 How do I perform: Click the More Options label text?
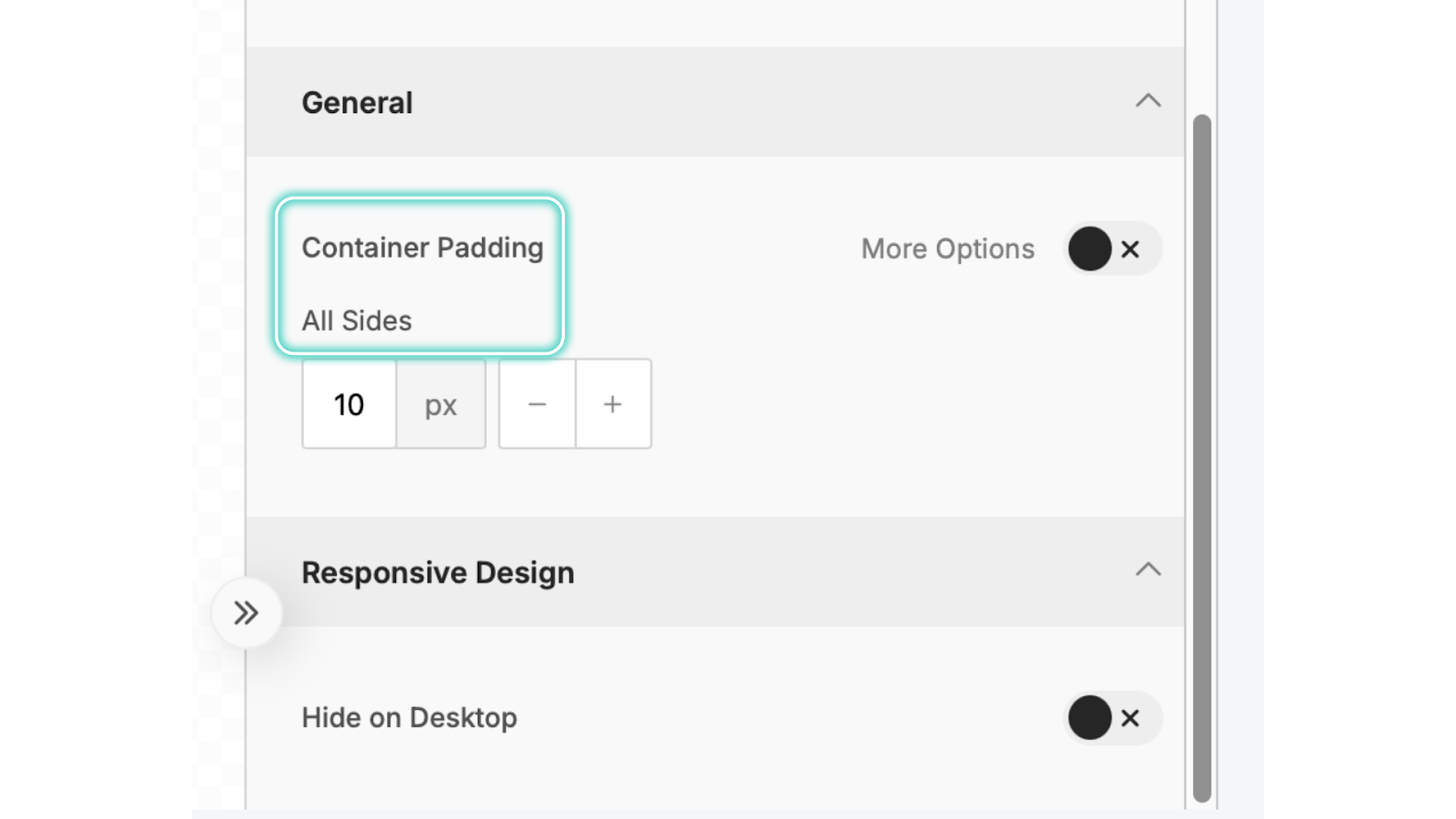[x=947, y=248]
